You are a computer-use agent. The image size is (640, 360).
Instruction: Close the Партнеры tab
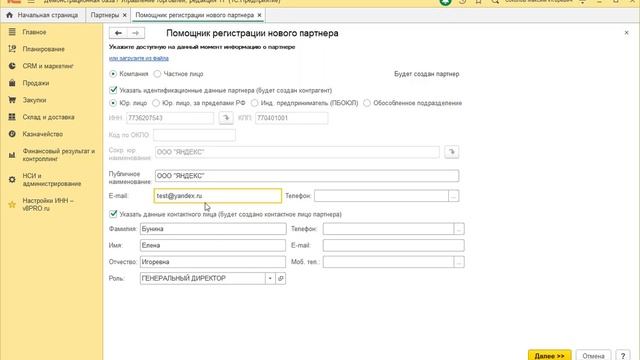click(x=124, y=15)
